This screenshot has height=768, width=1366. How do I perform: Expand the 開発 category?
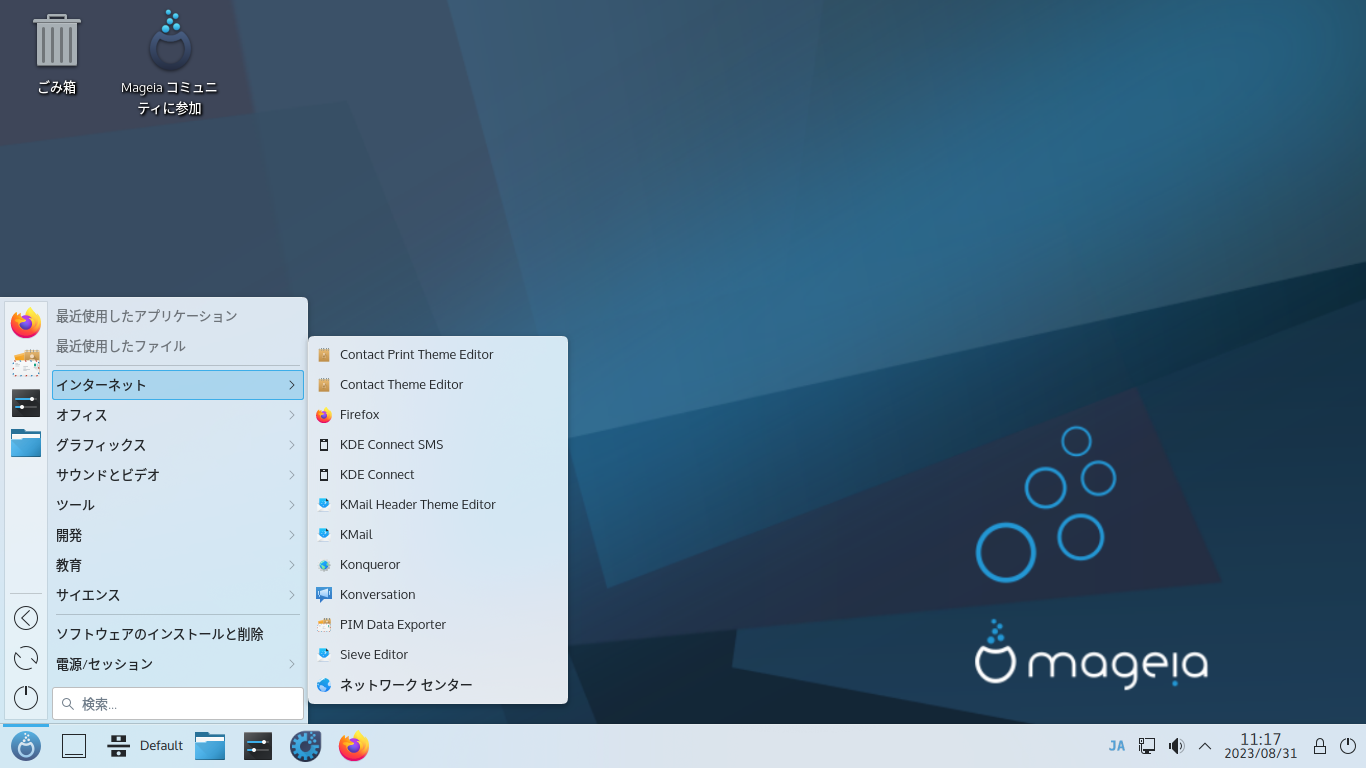point(178,535)
